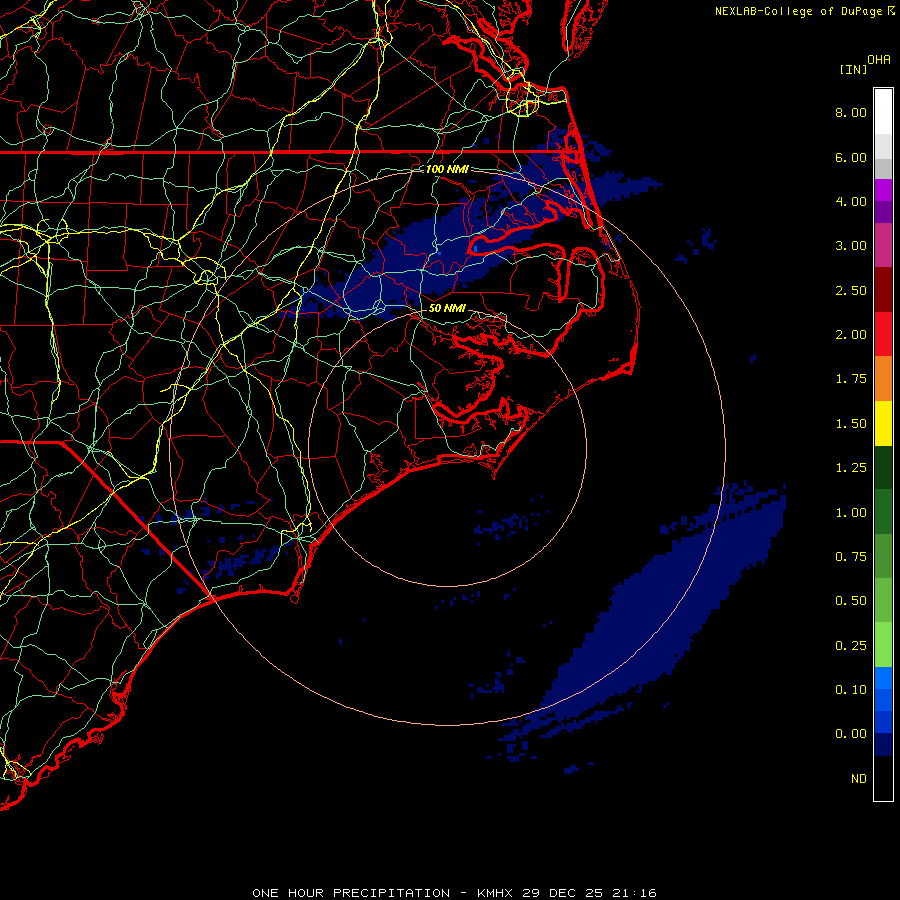Click the 0.00 legend value
Image resolution: width=900 pixels, height=900 pixels.
pyautogui.click(x=851, y=734)
